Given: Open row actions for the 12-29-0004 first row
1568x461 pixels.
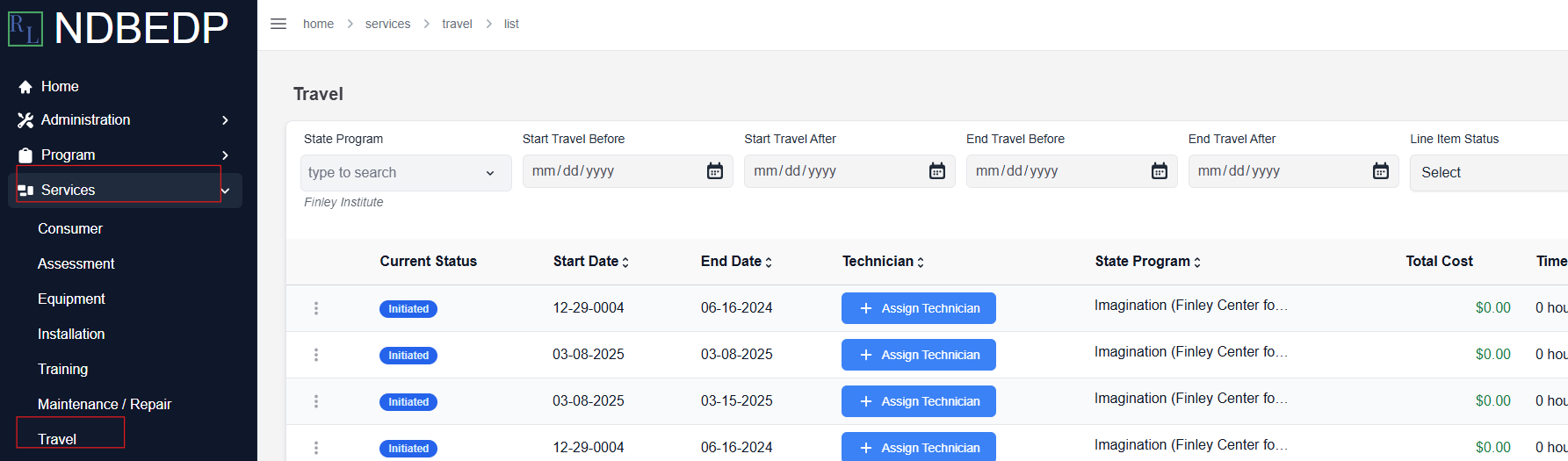Looking at the screenshot, I should [x=316, y=308].
